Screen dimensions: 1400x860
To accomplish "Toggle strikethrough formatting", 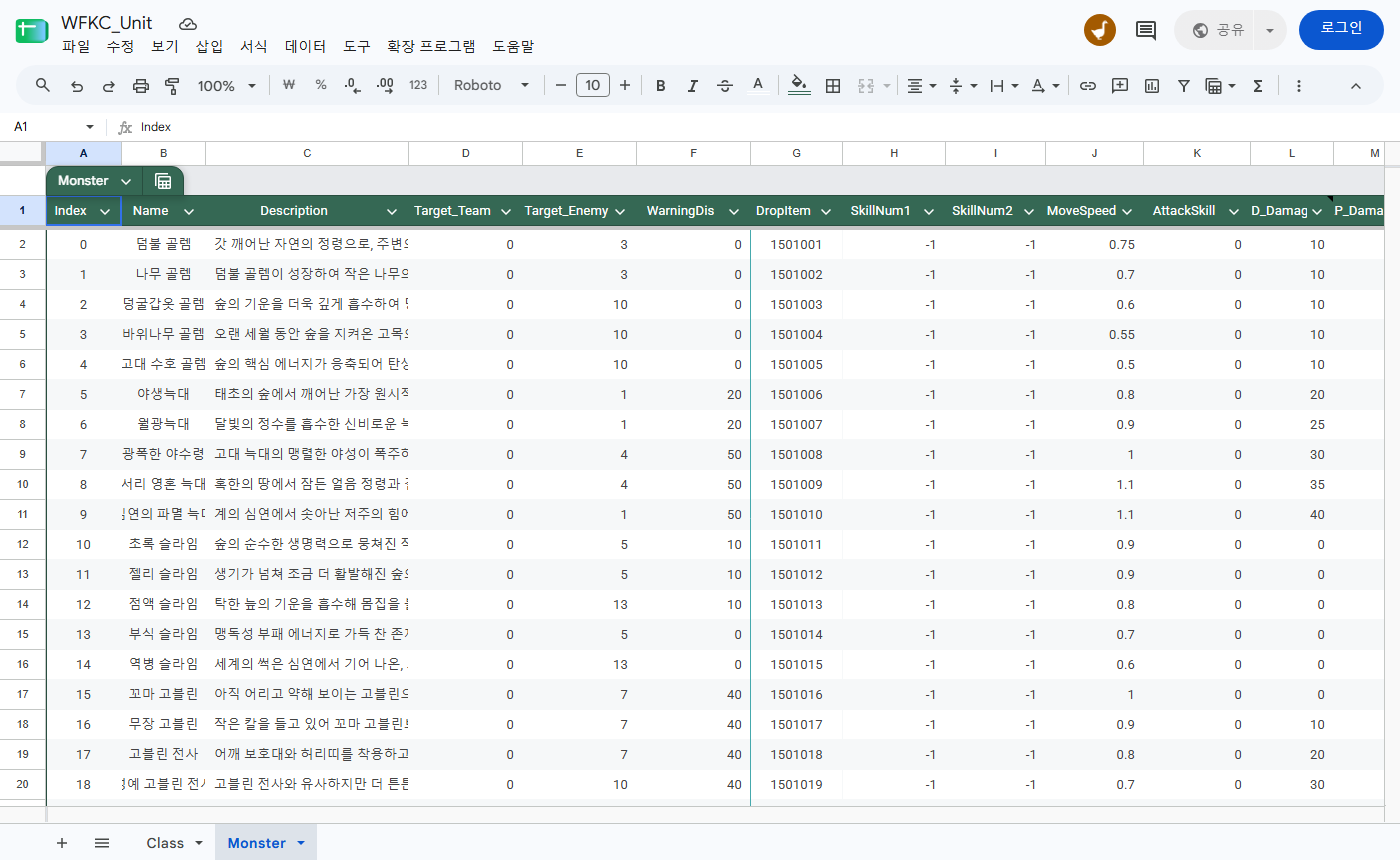I will pos(725,86).
